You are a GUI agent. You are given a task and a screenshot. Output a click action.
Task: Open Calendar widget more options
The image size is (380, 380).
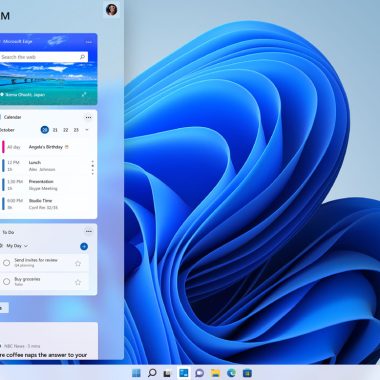pyautogui.click(x=88, y=117)
